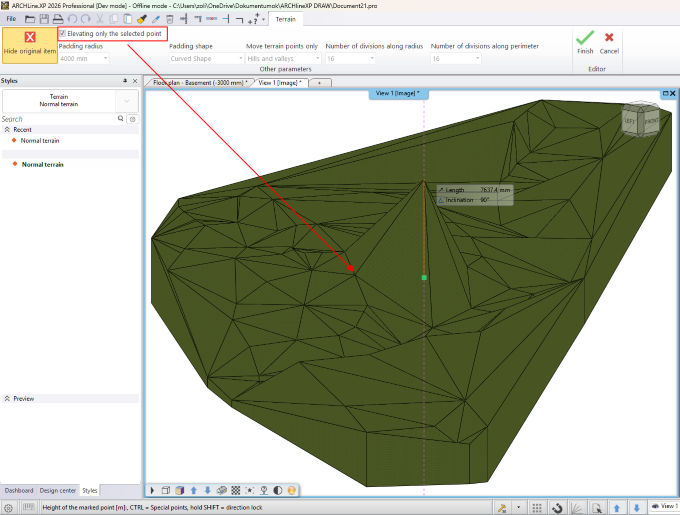Save the project with floppy icon
This screenshot has width=680, height=515.
click(44, 19)
